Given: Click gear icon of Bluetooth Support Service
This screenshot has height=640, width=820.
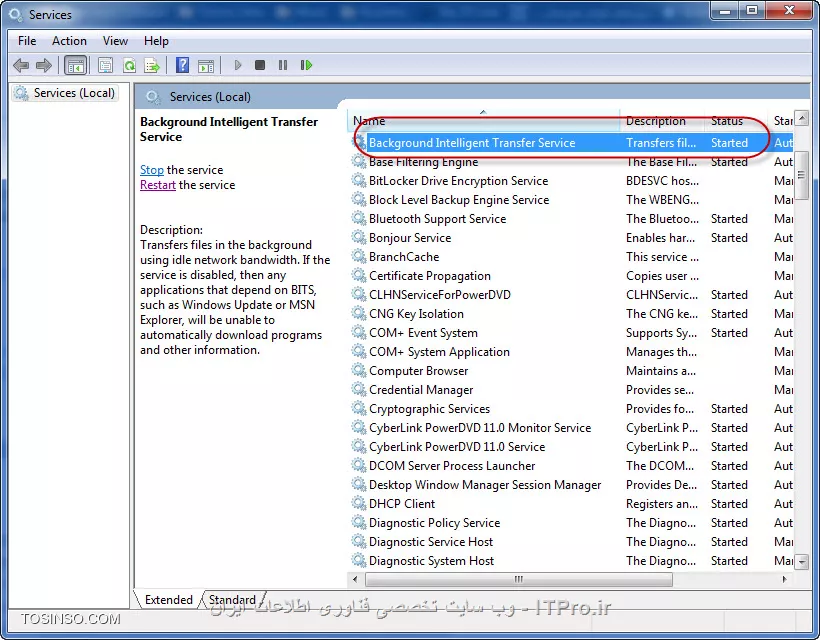Looking at the screenshot, I should [x=358, y=219].
